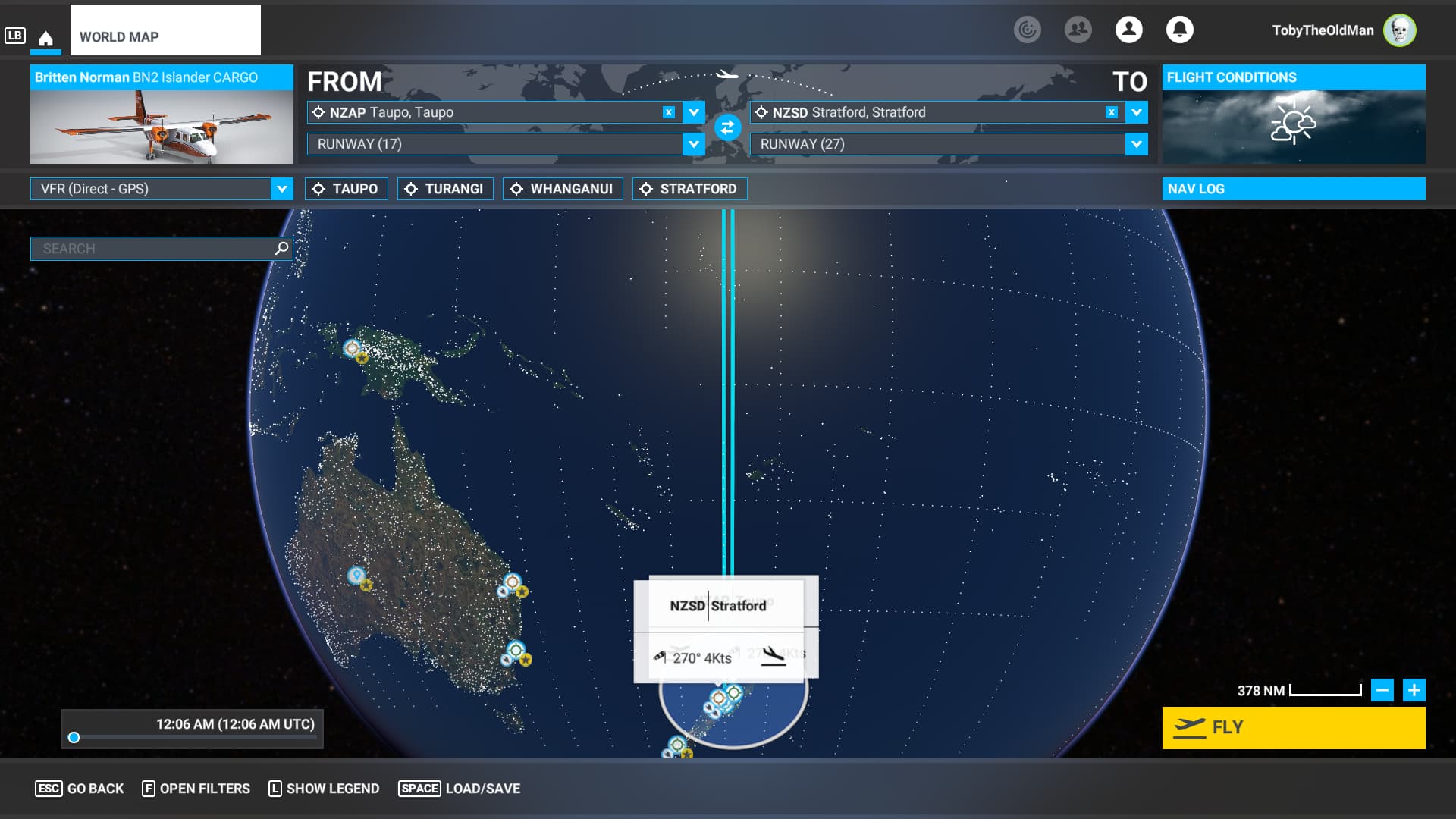Open the friends/social panel

point(1078,30)
